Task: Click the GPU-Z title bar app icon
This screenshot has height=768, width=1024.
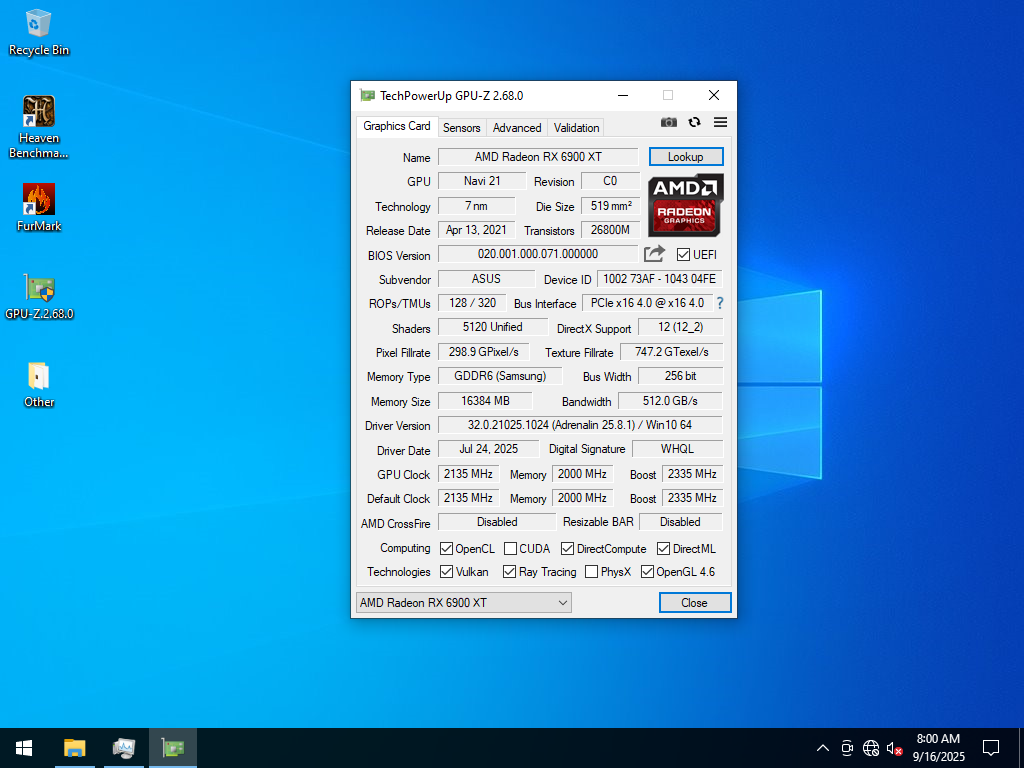Action: (368, 96)
